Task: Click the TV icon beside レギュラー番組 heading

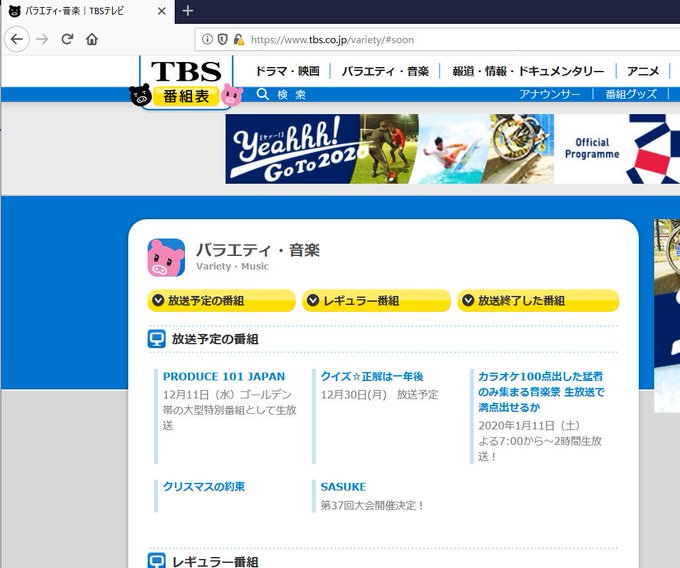Action: (157, 560)
